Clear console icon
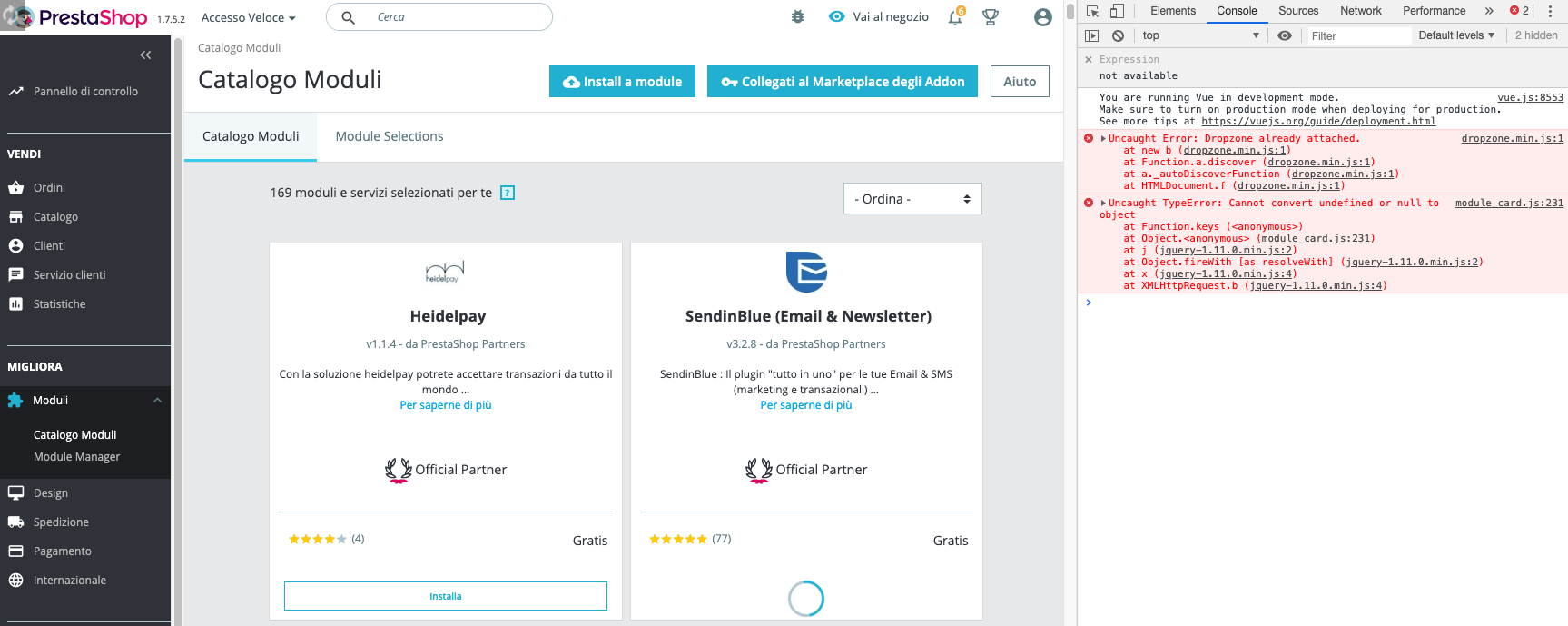Image resolution: width=1568 pixels, height=626 pixels. coord(1118,35)
